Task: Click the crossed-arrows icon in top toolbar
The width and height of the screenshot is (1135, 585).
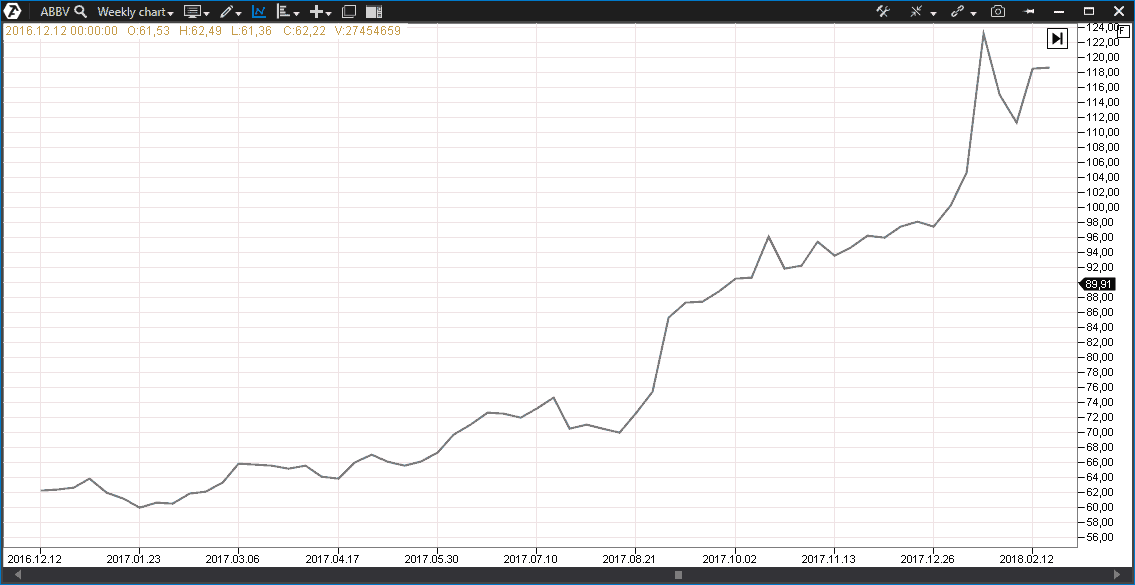Action: tap(916, 11)
